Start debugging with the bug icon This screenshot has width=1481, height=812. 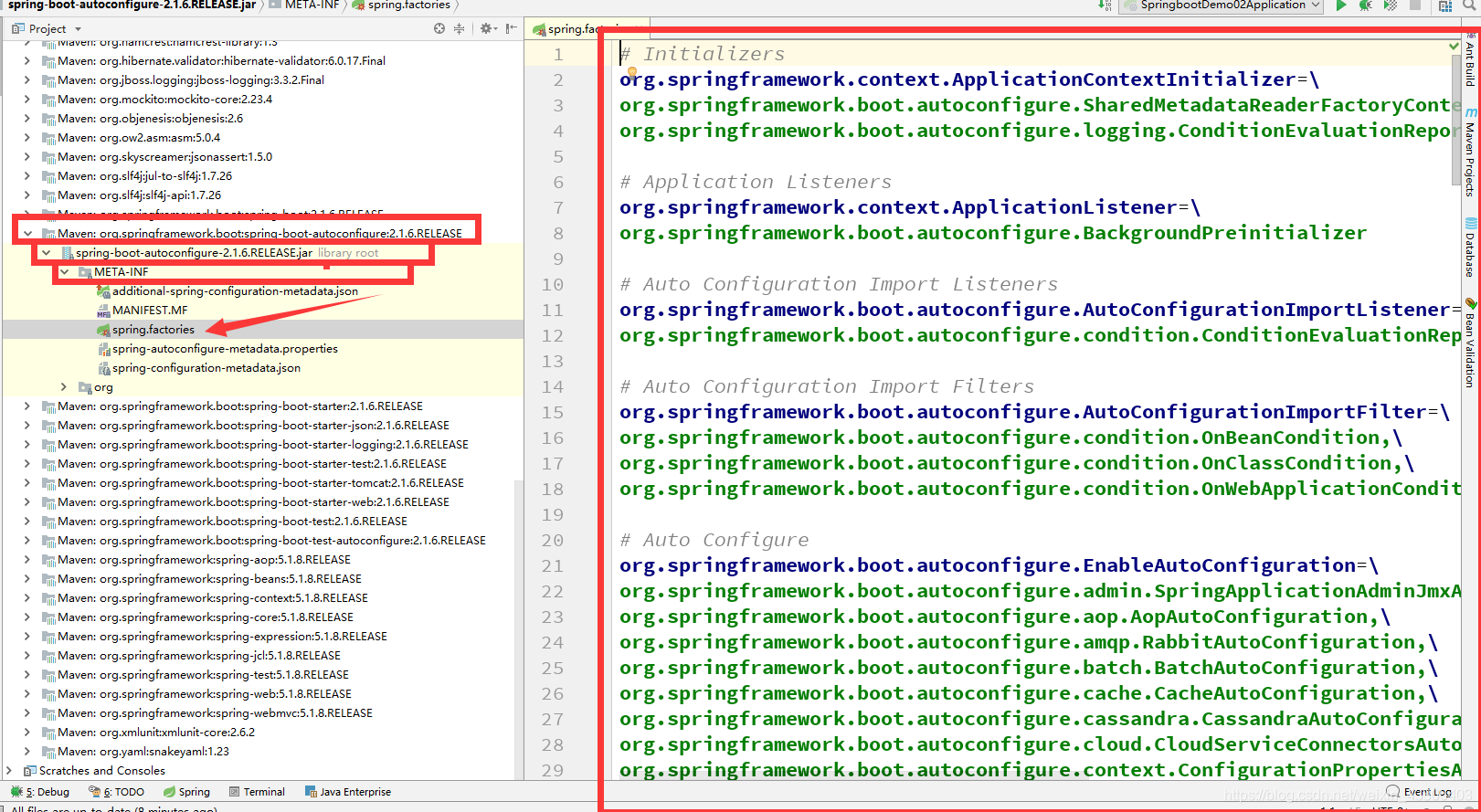click(1365, 5)
